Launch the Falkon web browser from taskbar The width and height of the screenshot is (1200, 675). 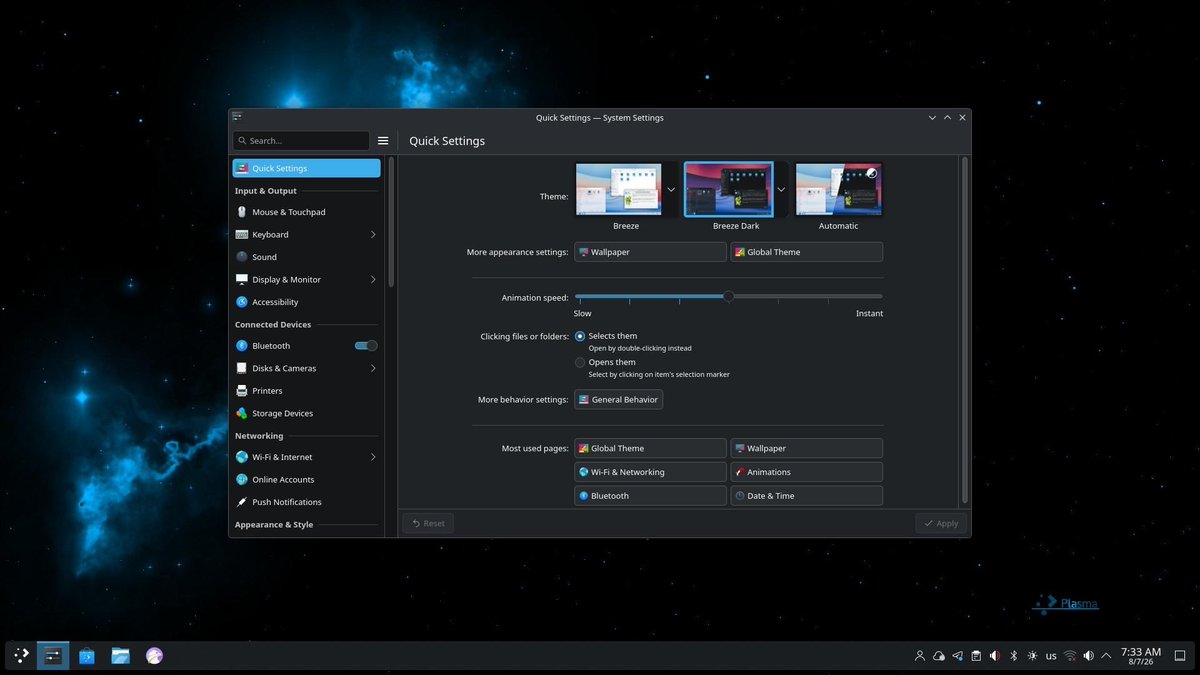tap(154, 656)
